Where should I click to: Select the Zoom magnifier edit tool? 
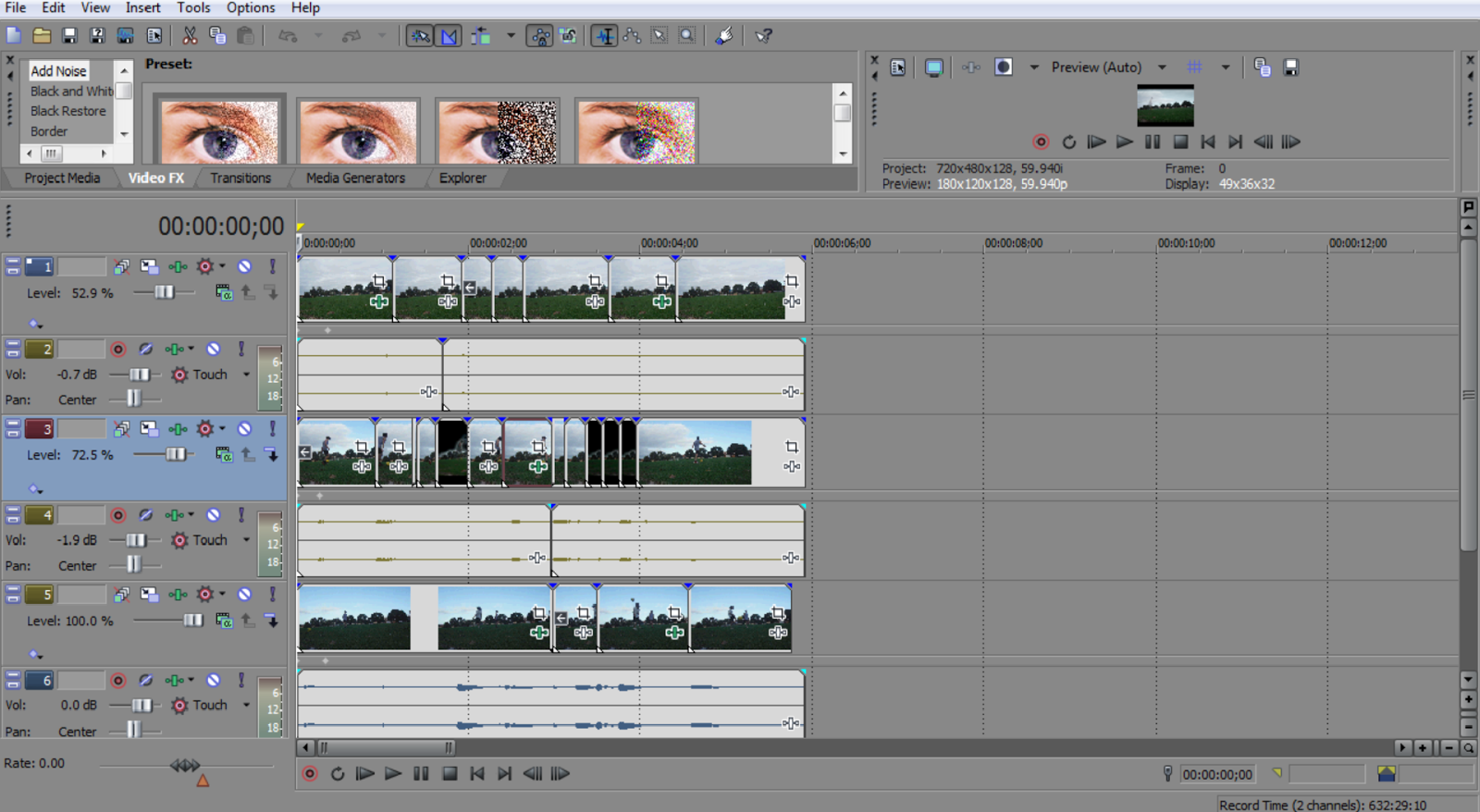tap(687, 35)
